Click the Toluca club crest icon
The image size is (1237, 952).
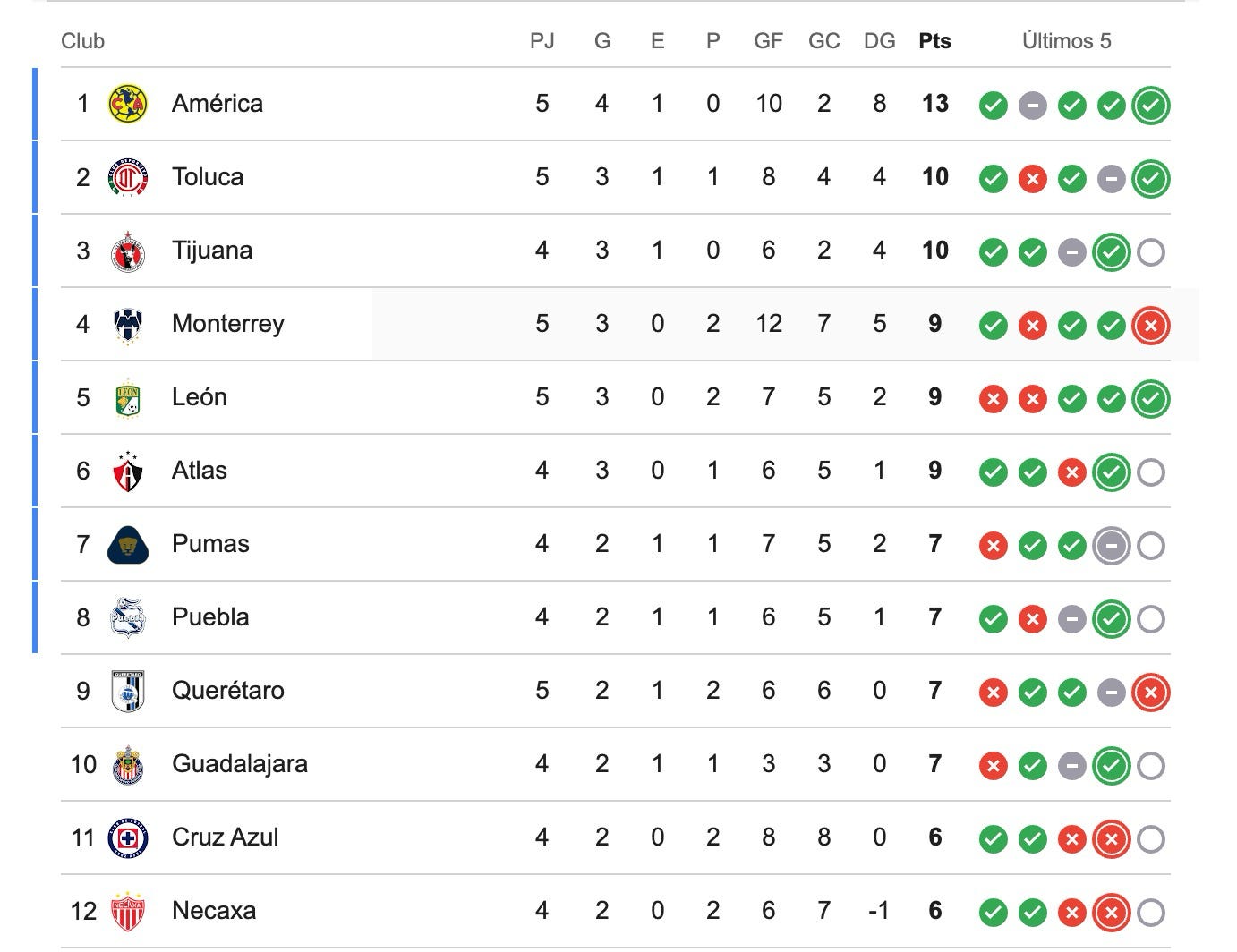point(128,177)
